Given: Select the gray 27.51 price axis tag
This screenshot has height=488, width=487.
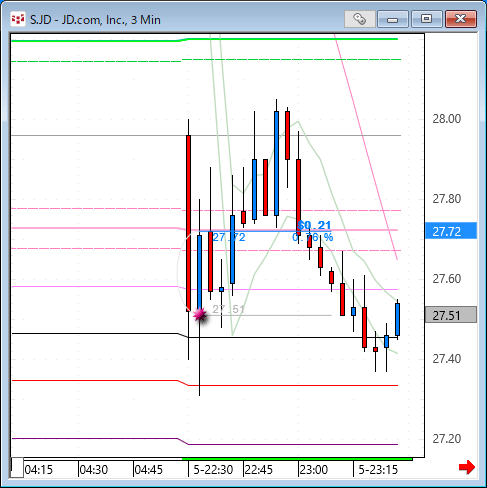Looking at the screenshot, I should click(x=451, y=315).
